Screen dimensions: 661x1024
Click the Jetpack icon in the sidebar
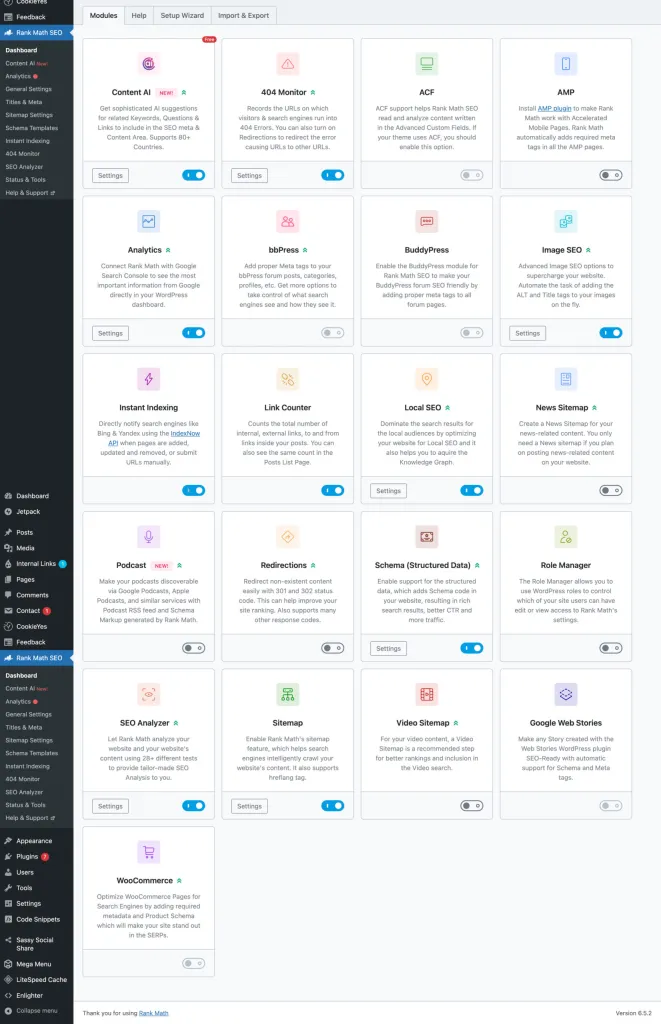(8, 512)
